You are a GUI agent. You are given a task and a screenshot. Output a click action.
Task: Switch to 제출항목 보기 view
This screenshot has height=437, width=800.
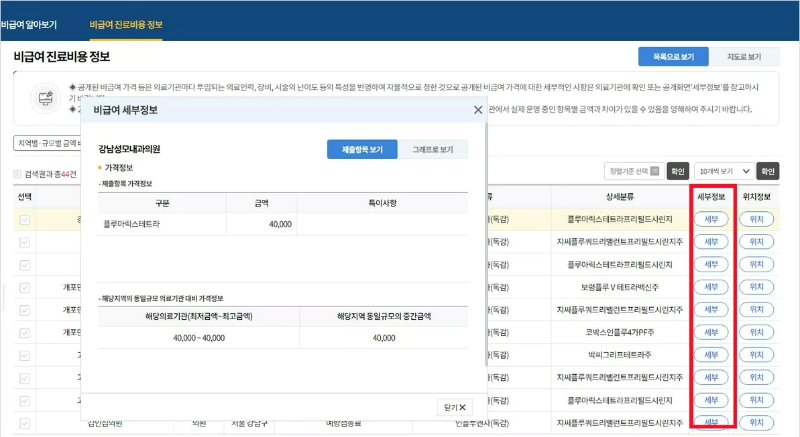click(x=362, y=149)
